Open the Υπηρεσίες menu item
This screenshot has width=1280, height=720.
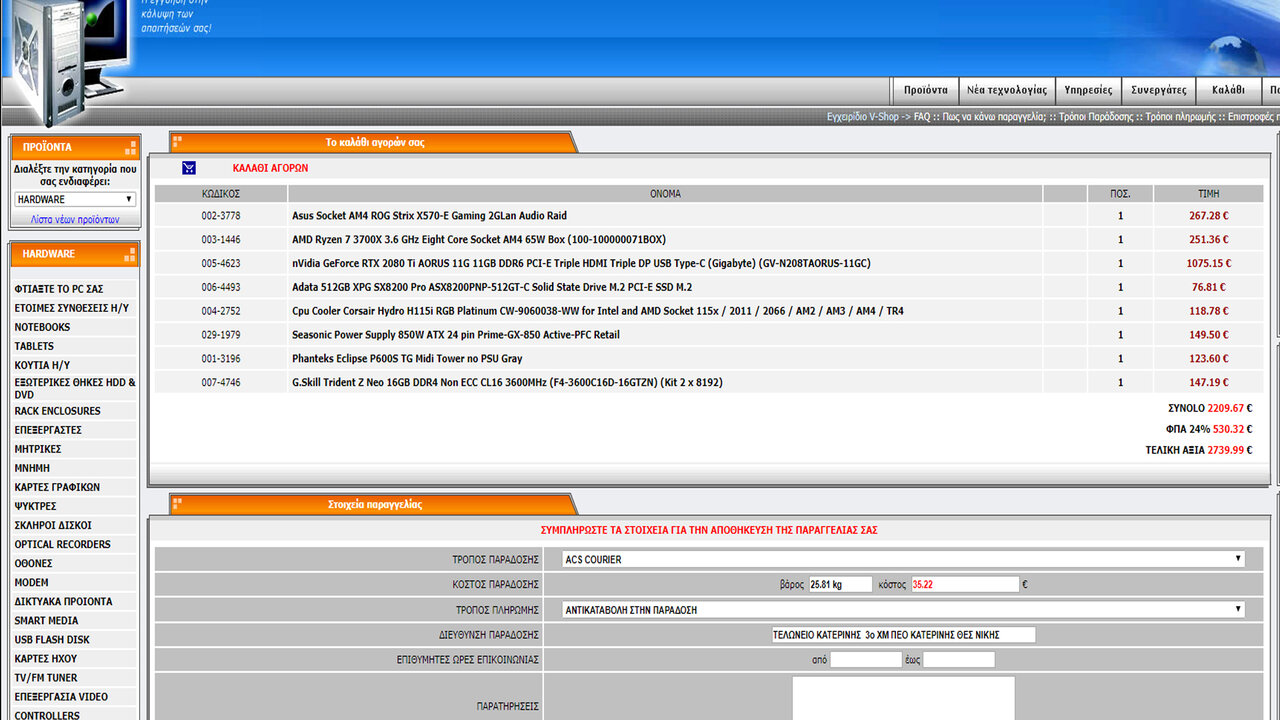coord(1088,90)
